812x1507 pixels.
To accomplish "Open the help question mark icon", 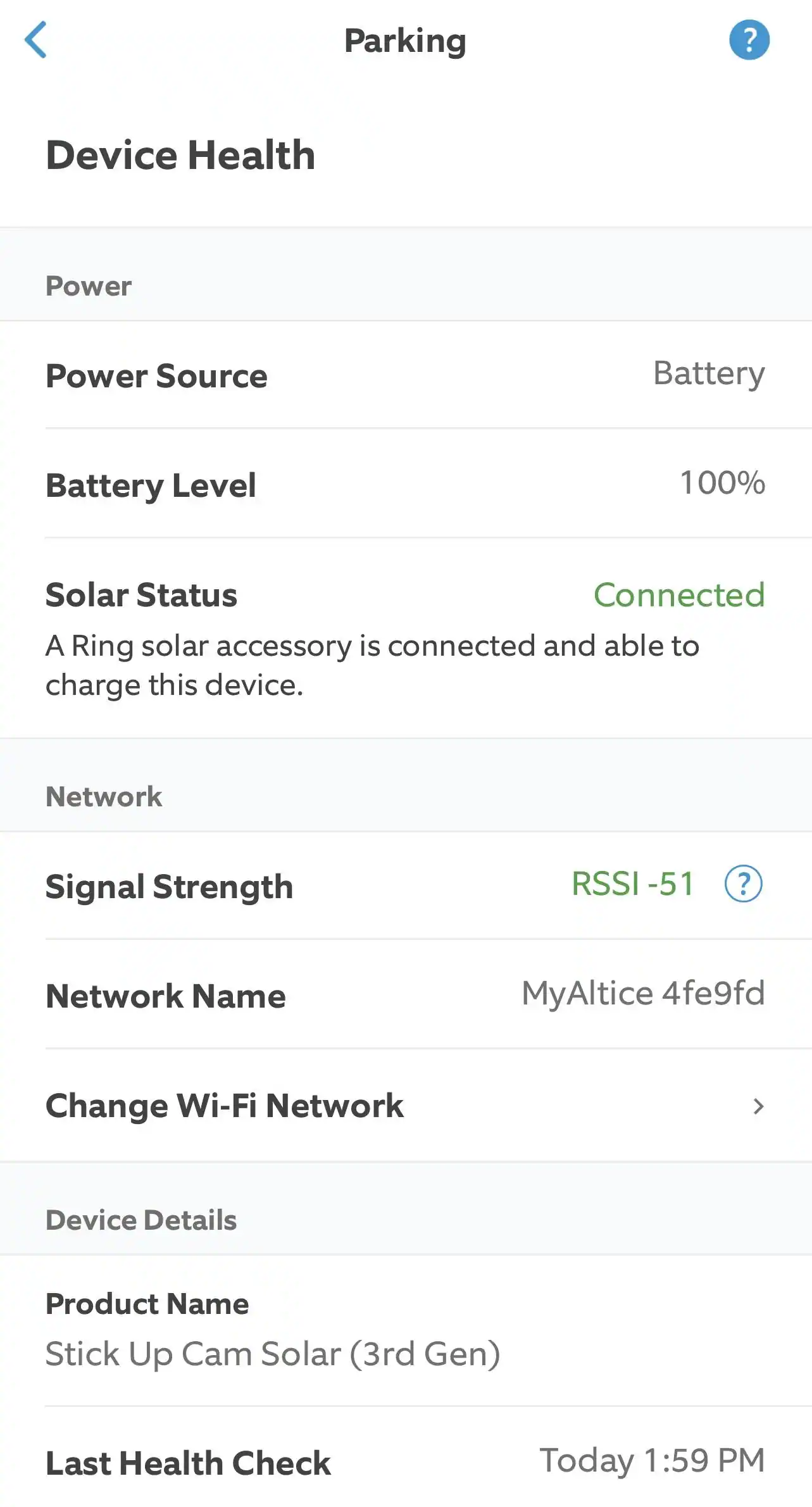I will coord(749,40).
